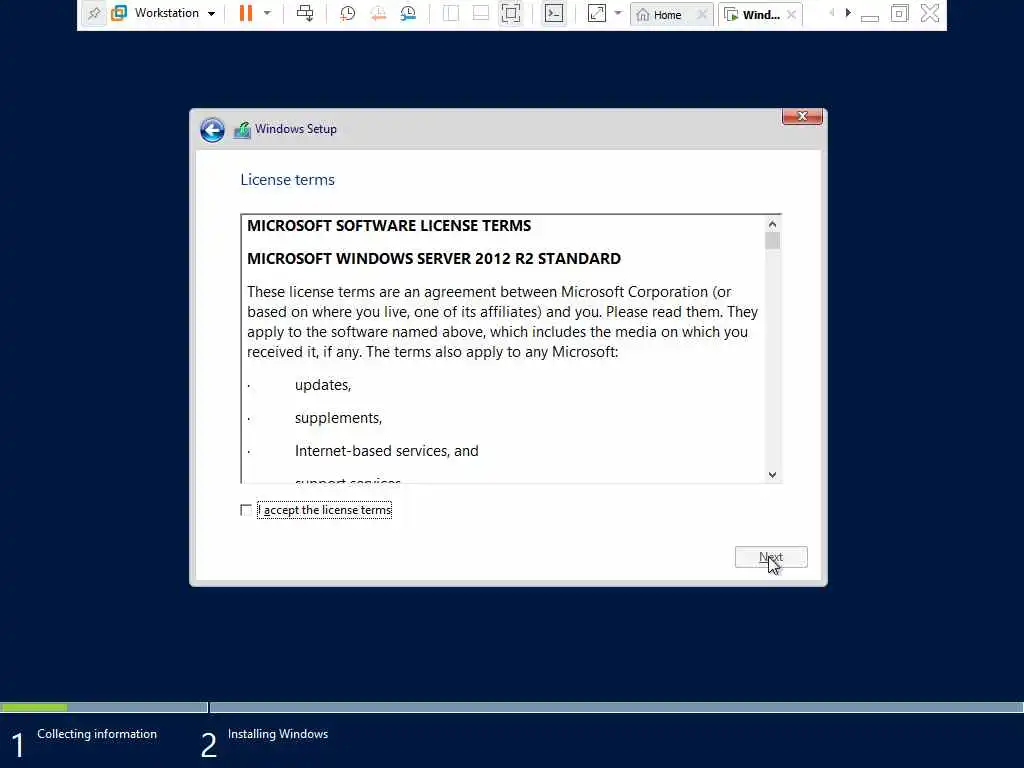This screenshot has width=1024, height=768.
Task: Click the license scrollbar thumb
Action: coord(773,241)
